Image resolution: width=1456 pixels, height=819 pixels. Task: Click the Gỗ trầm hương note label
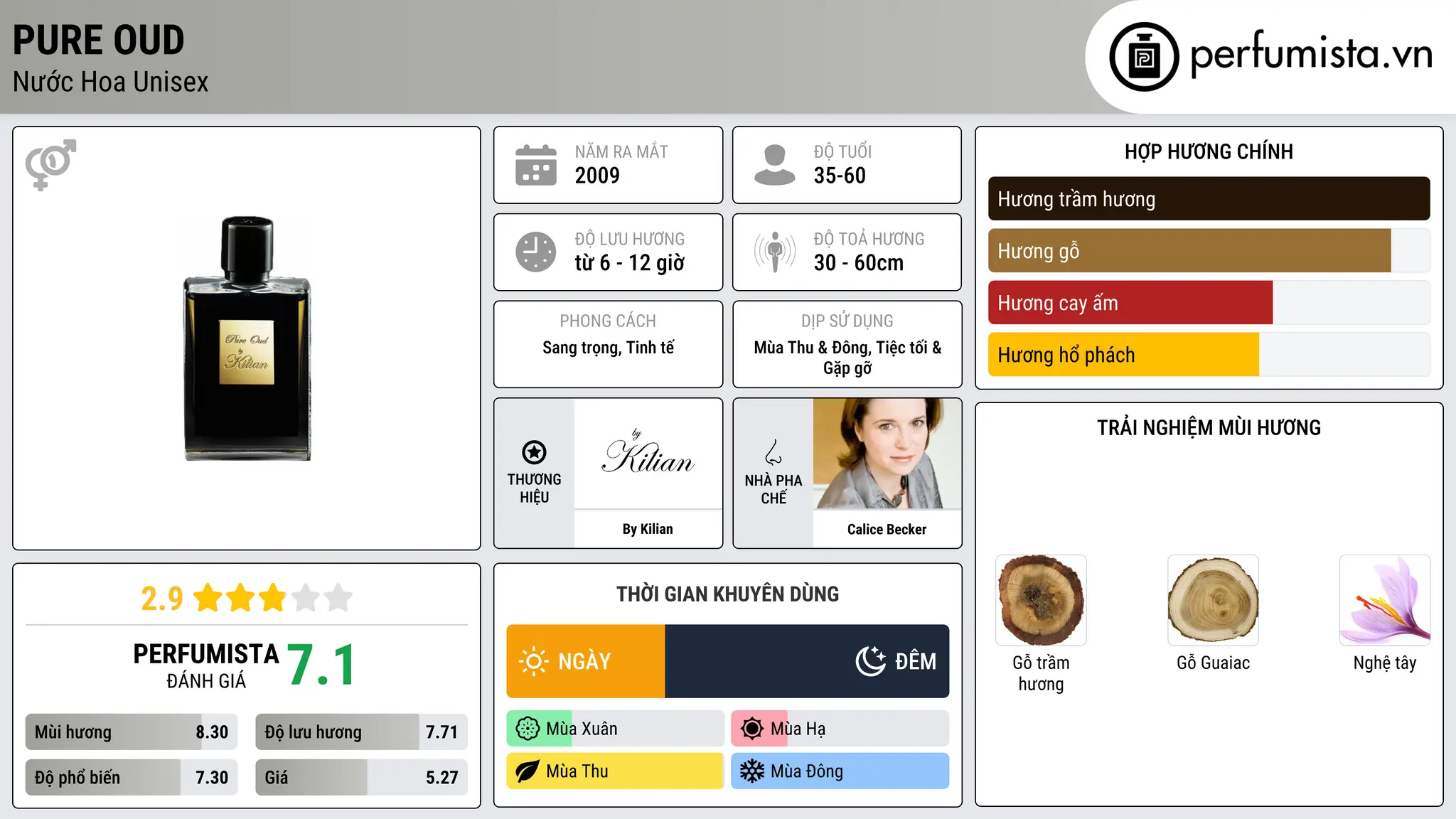click(1041, 673)
